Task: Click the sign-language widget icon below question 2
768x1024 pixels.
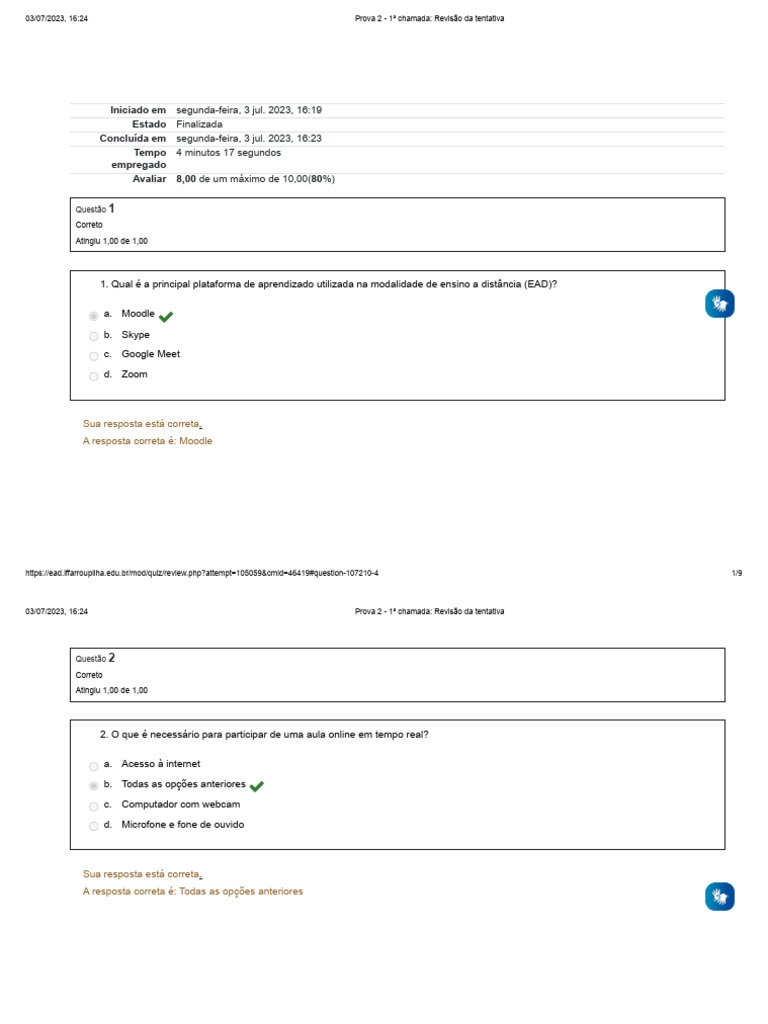Action: [719, 896]
